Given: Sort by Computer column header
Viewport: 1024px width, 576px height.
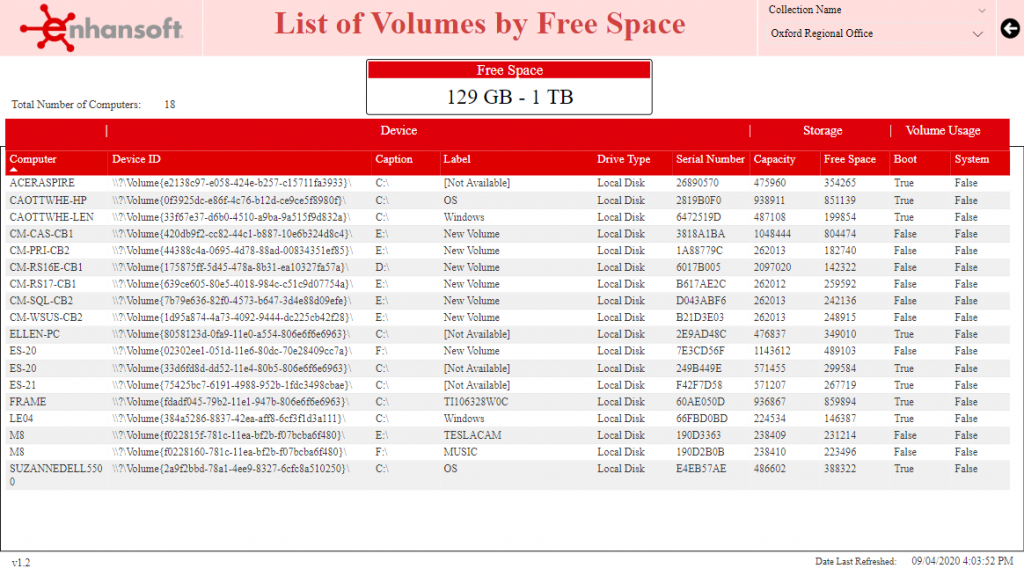Looking at the screenshot, I should 33,159.
